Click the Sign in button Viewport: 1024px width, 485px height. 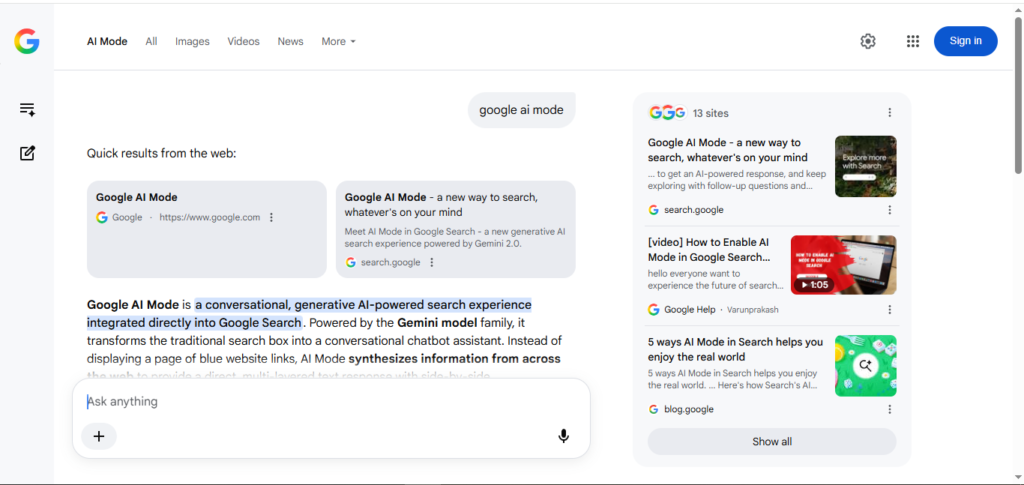click(x=965, y=41)
